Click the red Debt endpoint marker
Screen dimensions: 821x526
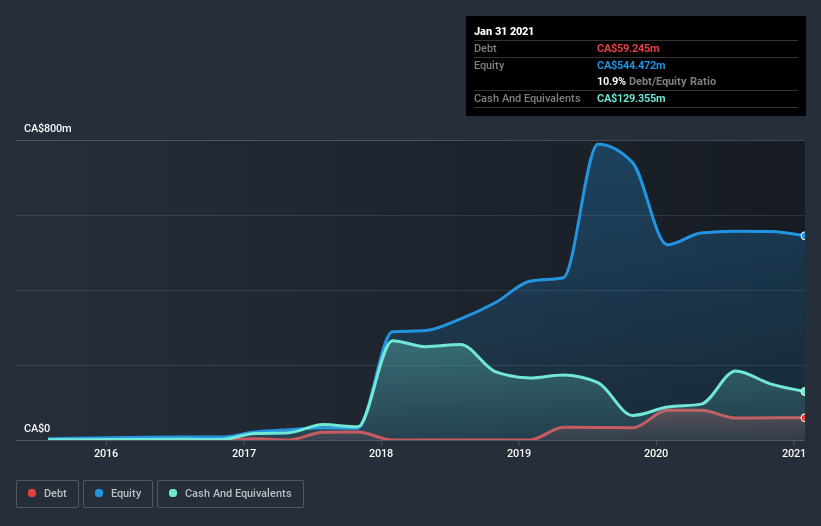pyautogui.click(x=804, y=418)
